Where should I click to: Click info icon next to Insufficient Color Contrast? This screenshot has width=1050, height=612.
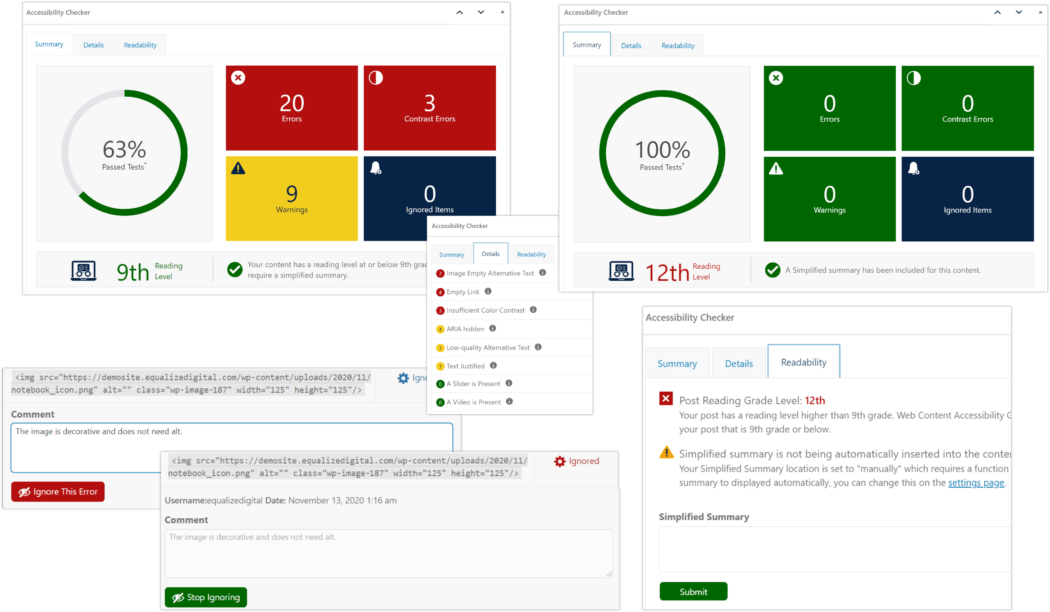click(533, 309)
